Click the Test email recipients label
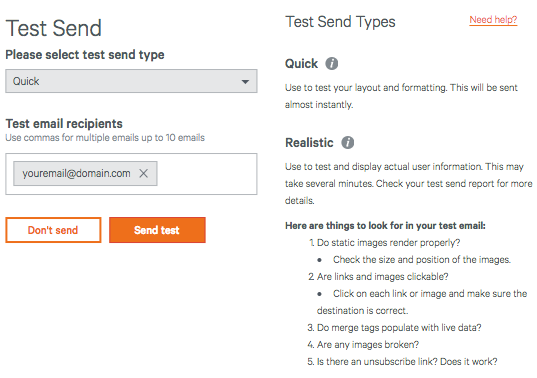 (x=64, y=124)
